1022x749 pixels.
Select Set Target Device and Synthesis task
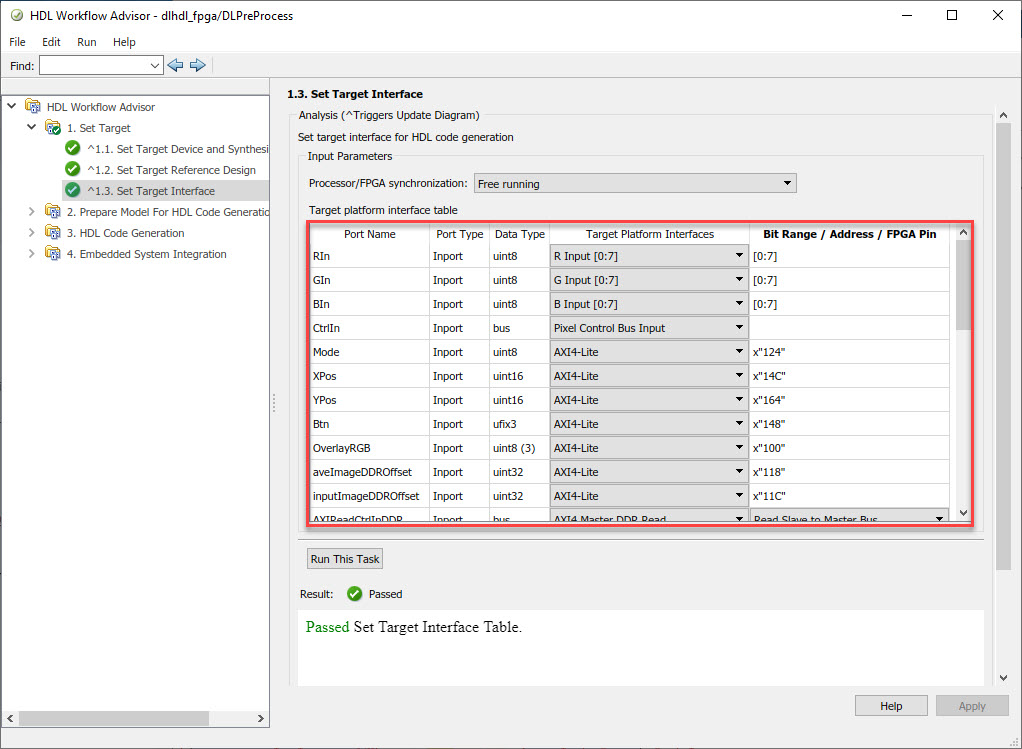(x=177, y=149)
